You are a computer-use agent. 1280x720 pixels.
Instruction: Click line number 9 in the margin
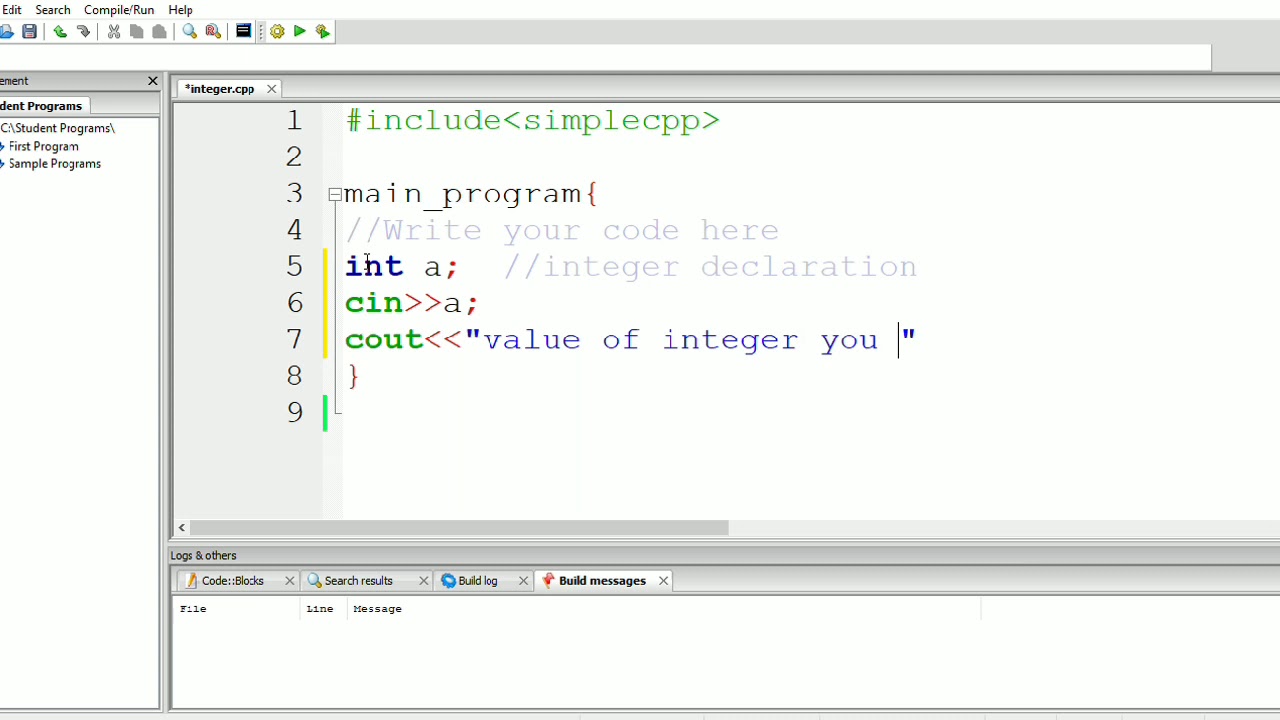294,412
